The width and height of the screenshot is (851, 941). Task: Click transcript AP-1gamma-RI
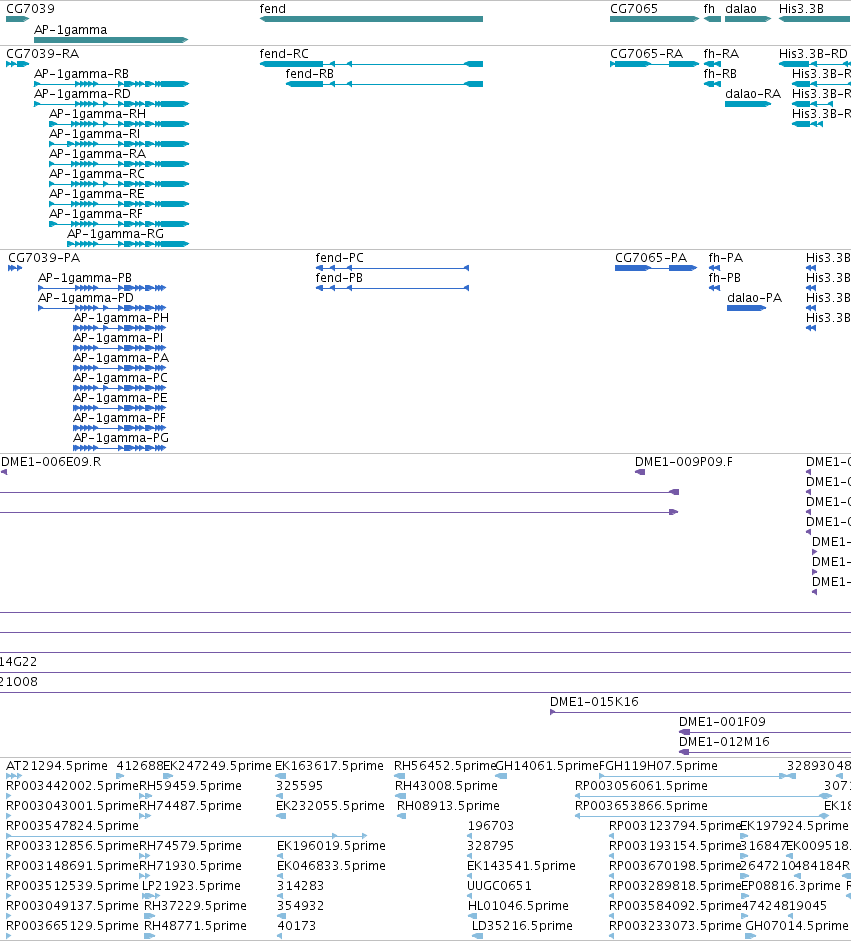(x=119, y=144)
